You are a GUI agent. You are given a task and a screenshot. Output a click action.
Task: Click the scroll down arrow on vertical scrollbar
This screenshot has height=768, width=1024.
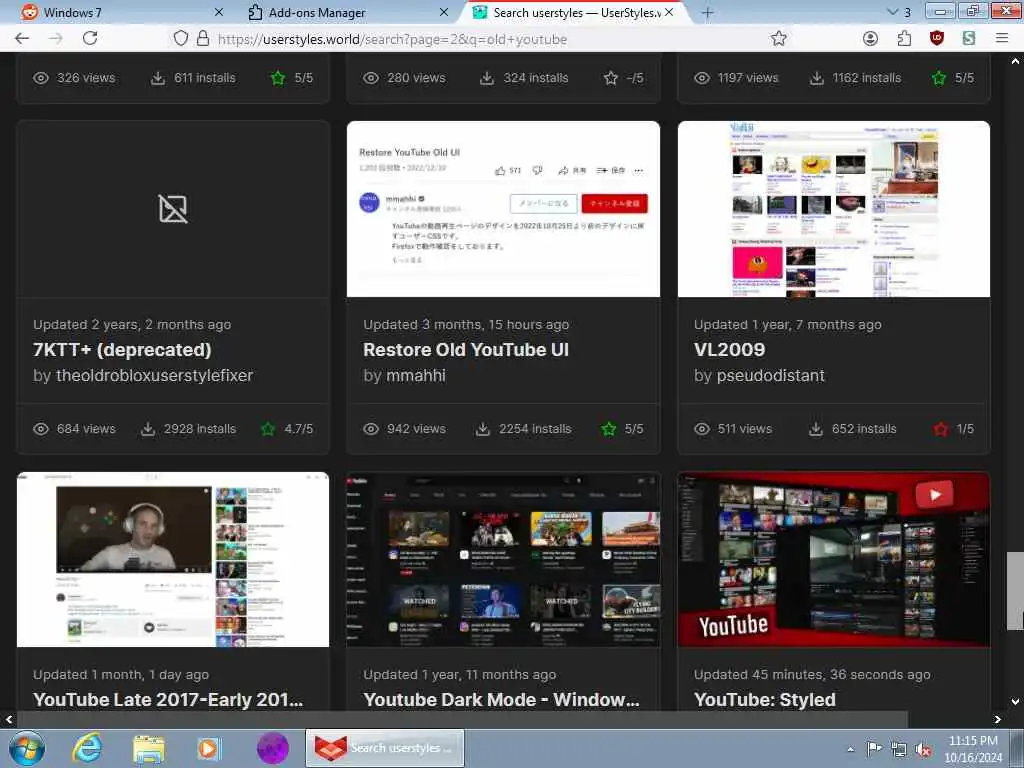[1015, 702]
